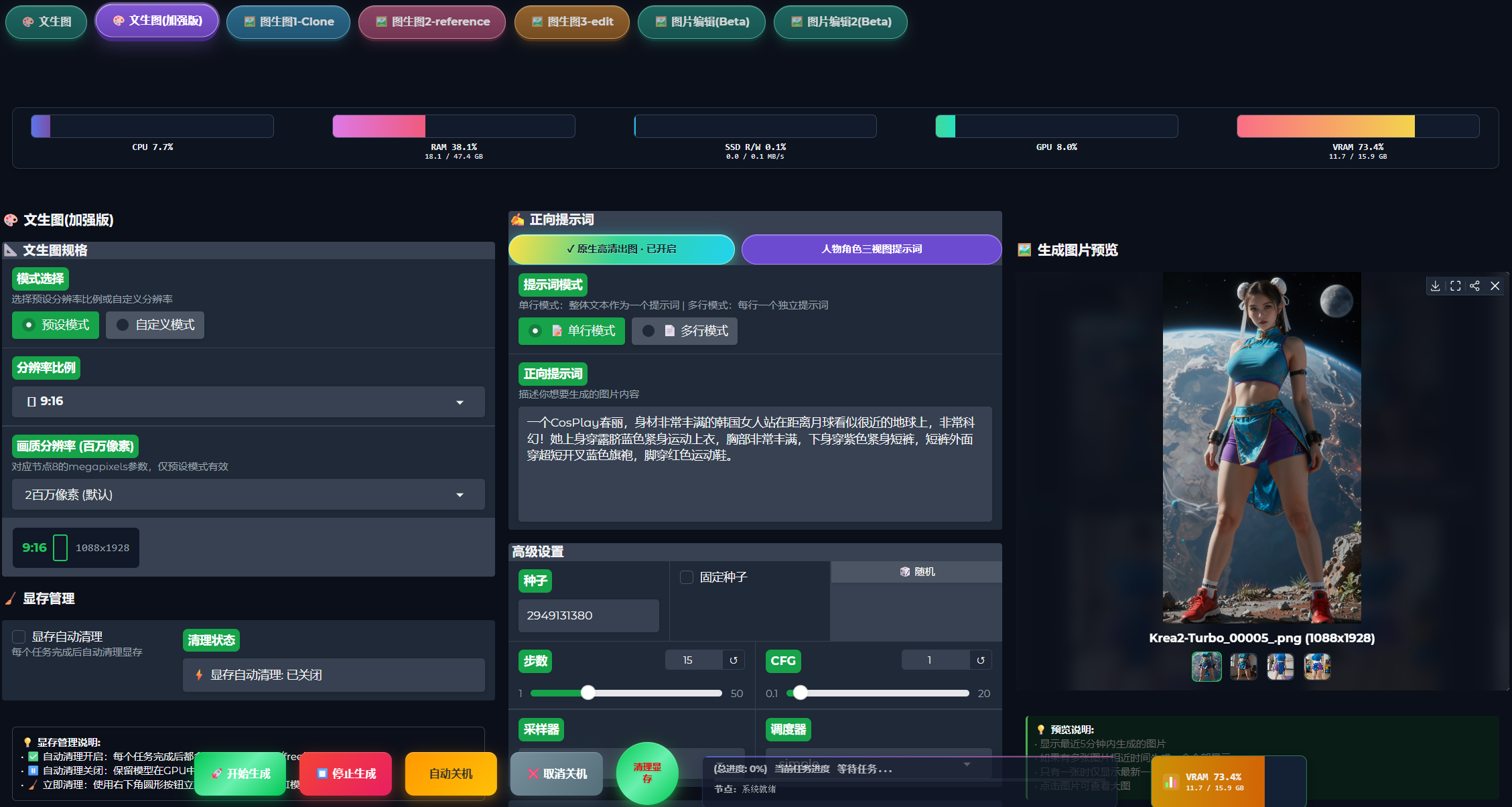Select 单行模式 prompt mode

coord(571,331)
